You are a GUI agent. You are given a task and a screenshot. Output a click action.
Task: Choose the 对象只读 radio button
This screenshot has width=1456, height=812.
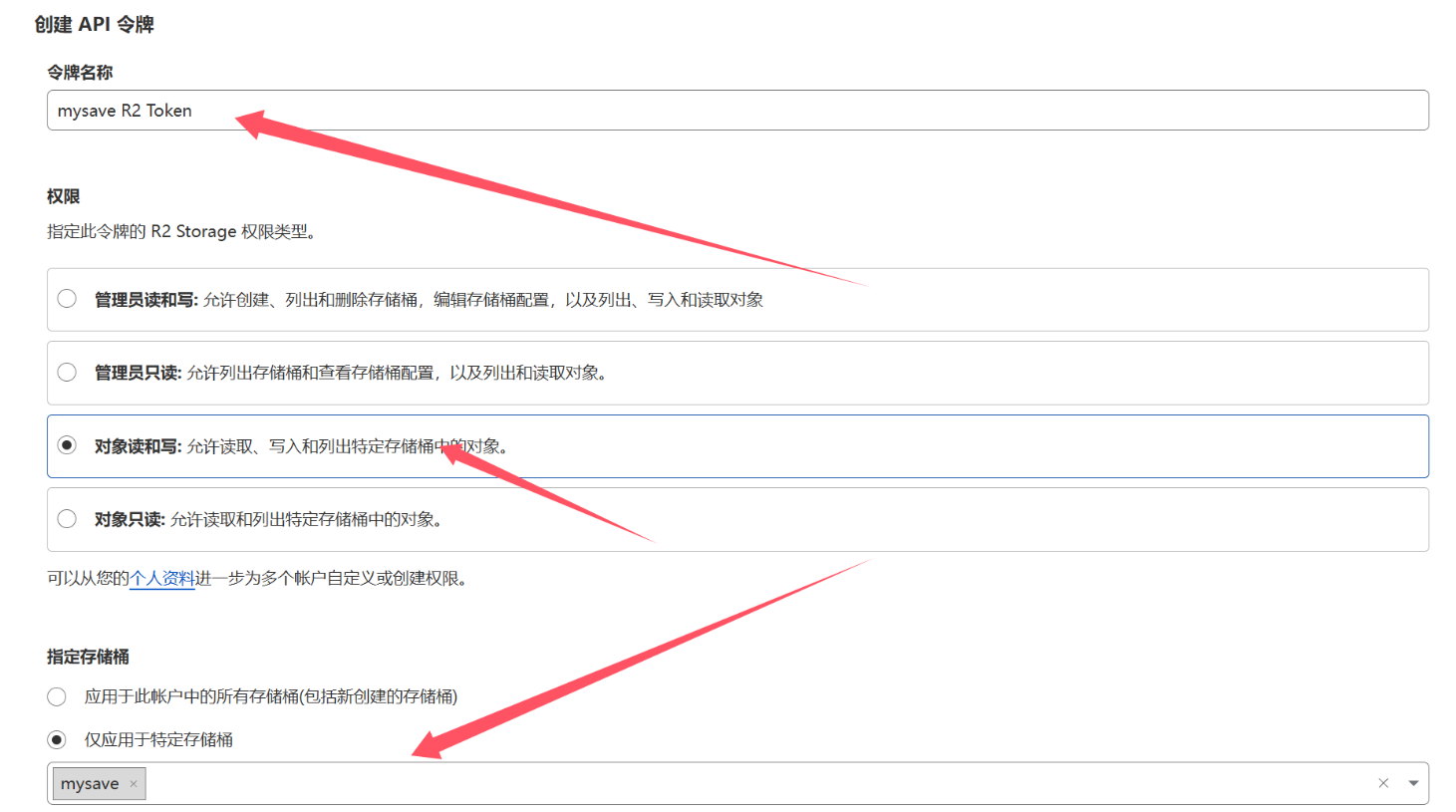click(x=67, y=519)
